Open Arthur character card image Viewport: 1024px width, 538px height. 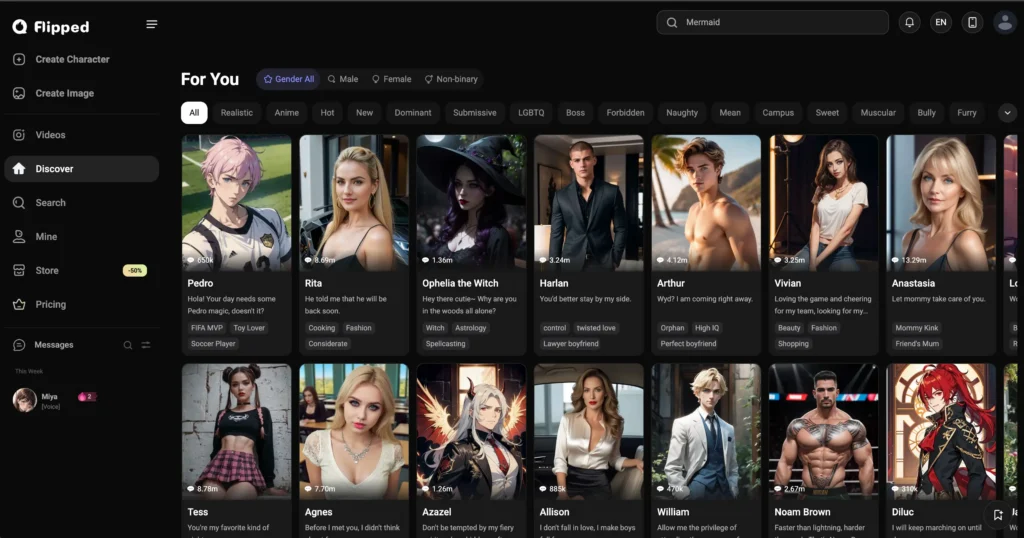click(x=706, y=203)
